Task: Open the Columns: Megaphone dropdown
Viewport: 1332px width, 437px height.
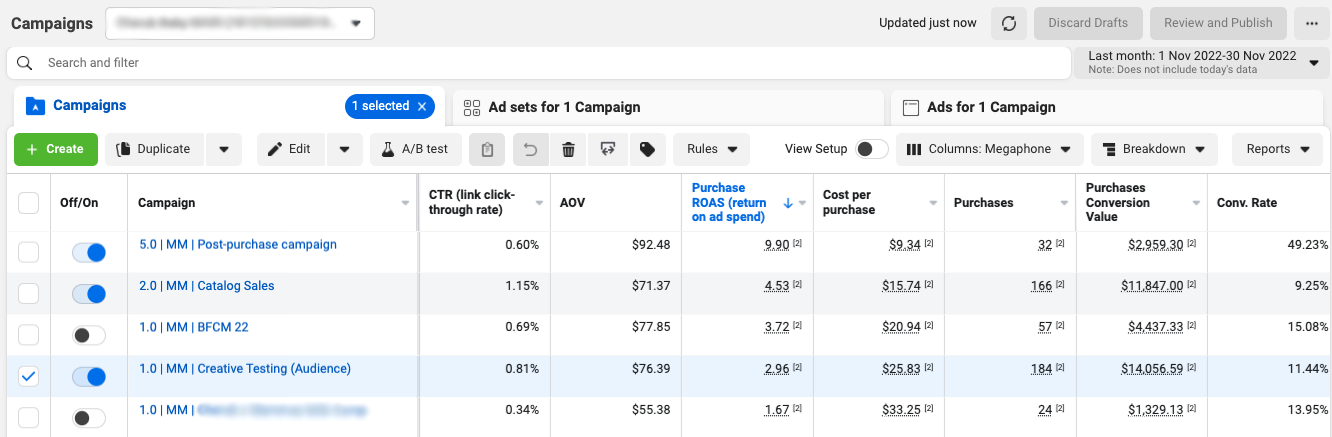Action: pyautogui.click(x=989, y=149)
